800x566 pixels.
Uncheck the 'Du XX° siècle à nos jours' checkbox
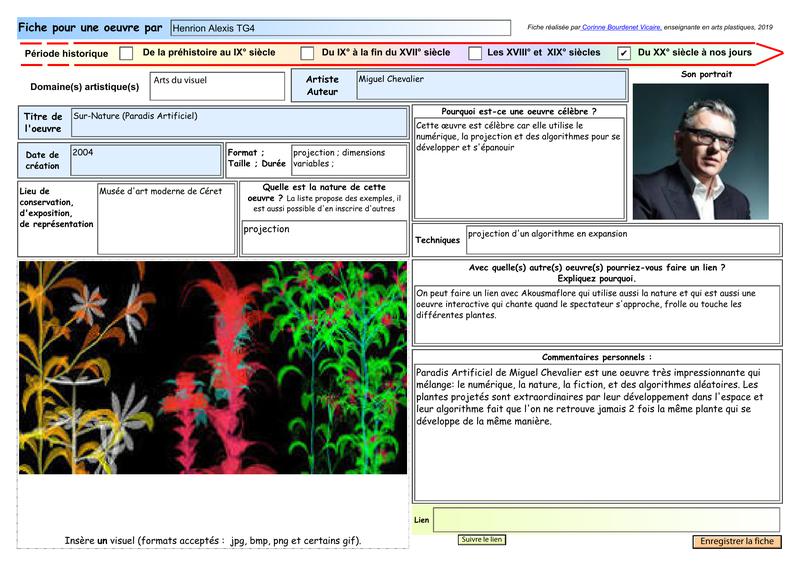[624, 54]
